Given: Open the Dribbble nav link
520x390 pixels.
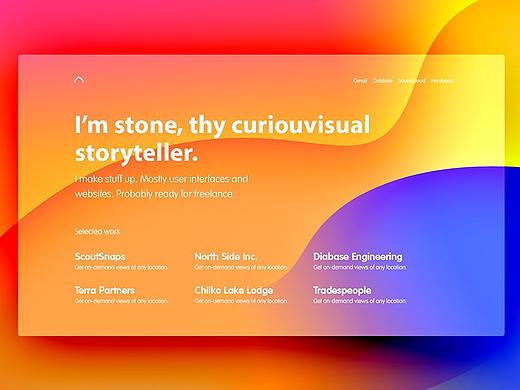Looking at the screenshot, I should 382,81.
